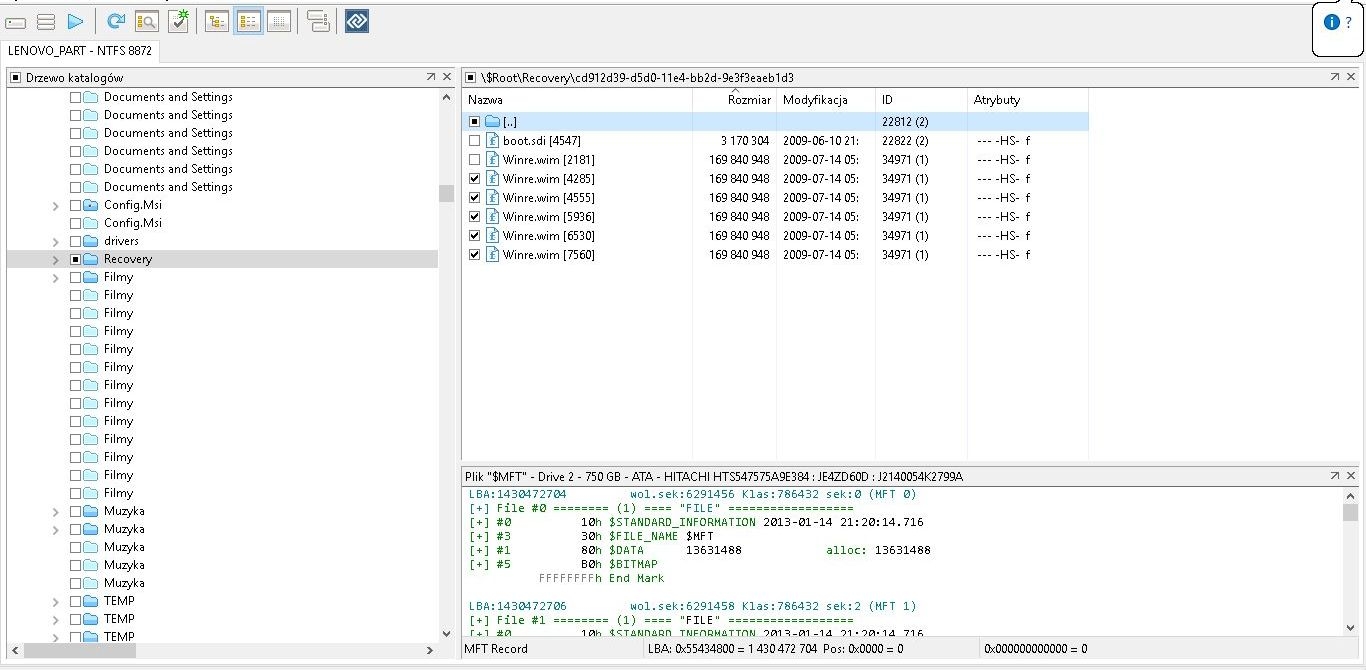
Task: Close the Drzewo katalogów panel
Action: click(x=446, y=77)
